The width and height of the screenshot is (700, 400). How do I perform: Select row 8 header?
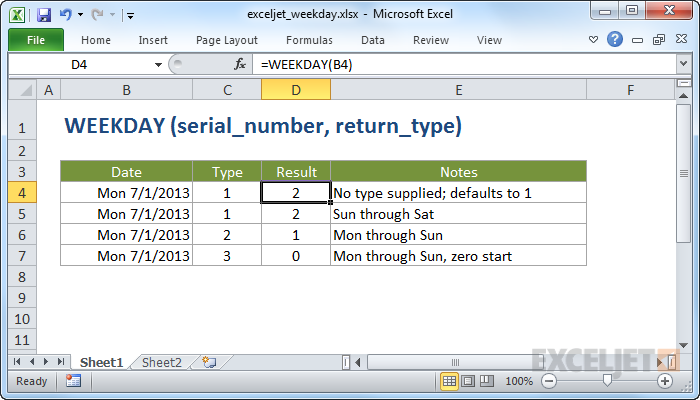pyautogui.click(x=22, y=277)
